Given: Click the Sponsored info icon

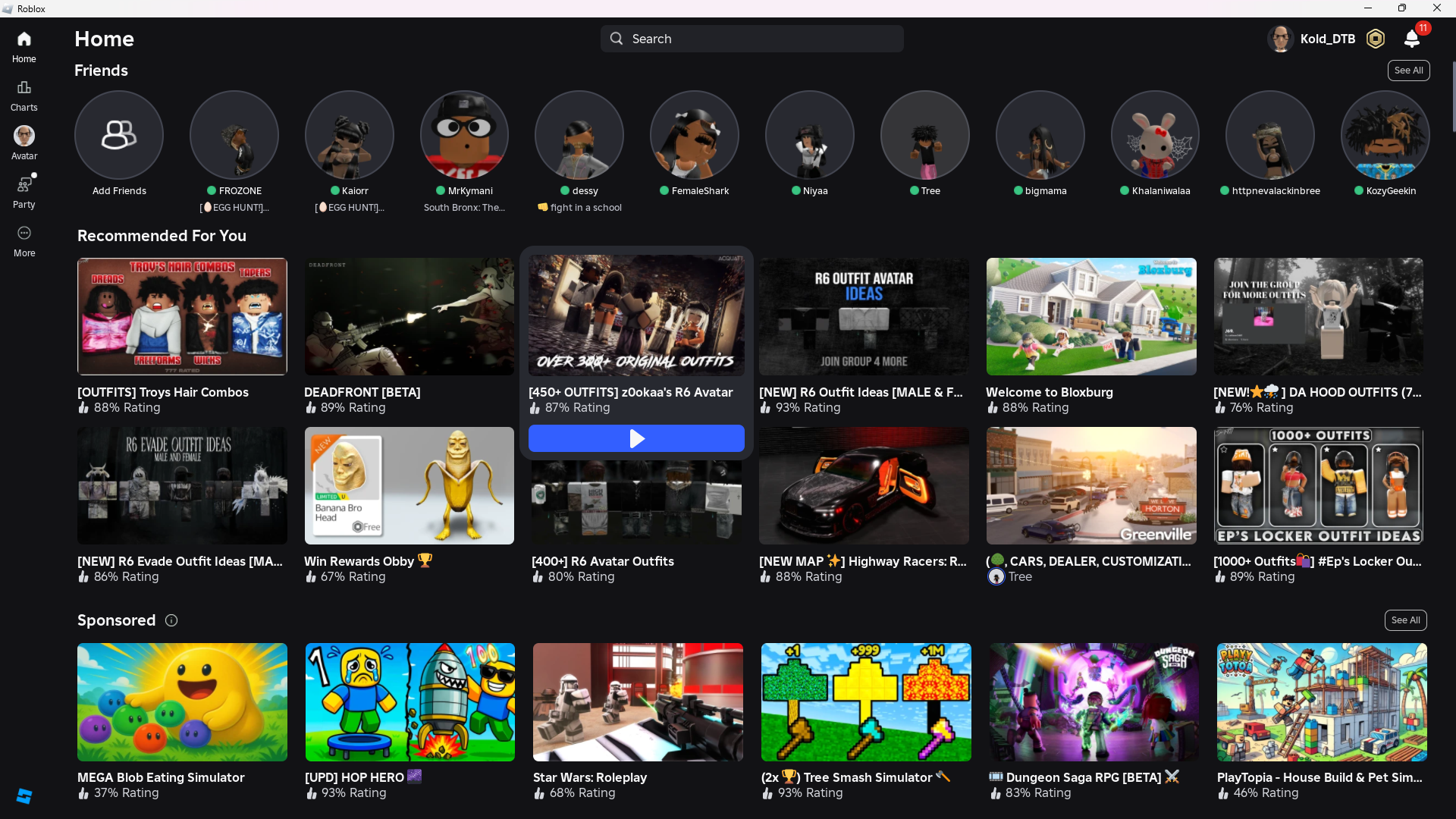Looking at the screenshot, I should (171, 620).
